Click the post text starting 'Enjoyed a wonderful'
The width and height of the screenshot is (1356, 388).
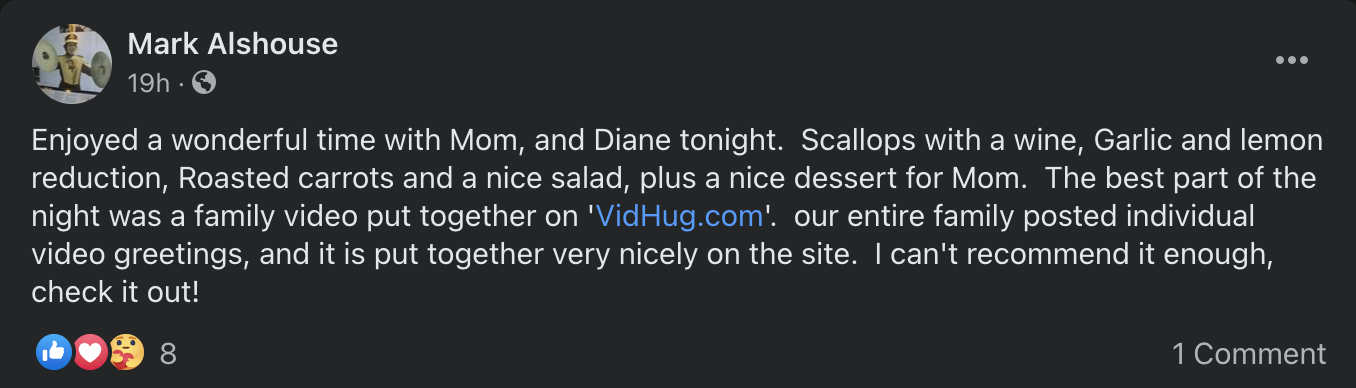678,216
